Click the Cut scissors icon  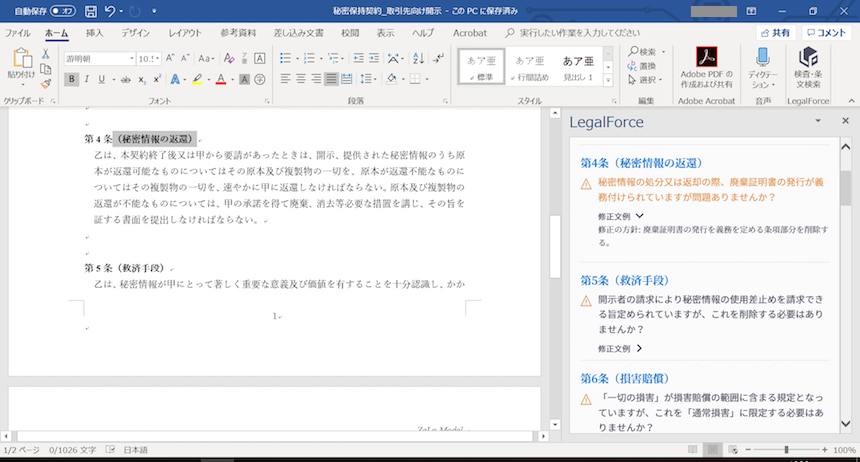46,53
